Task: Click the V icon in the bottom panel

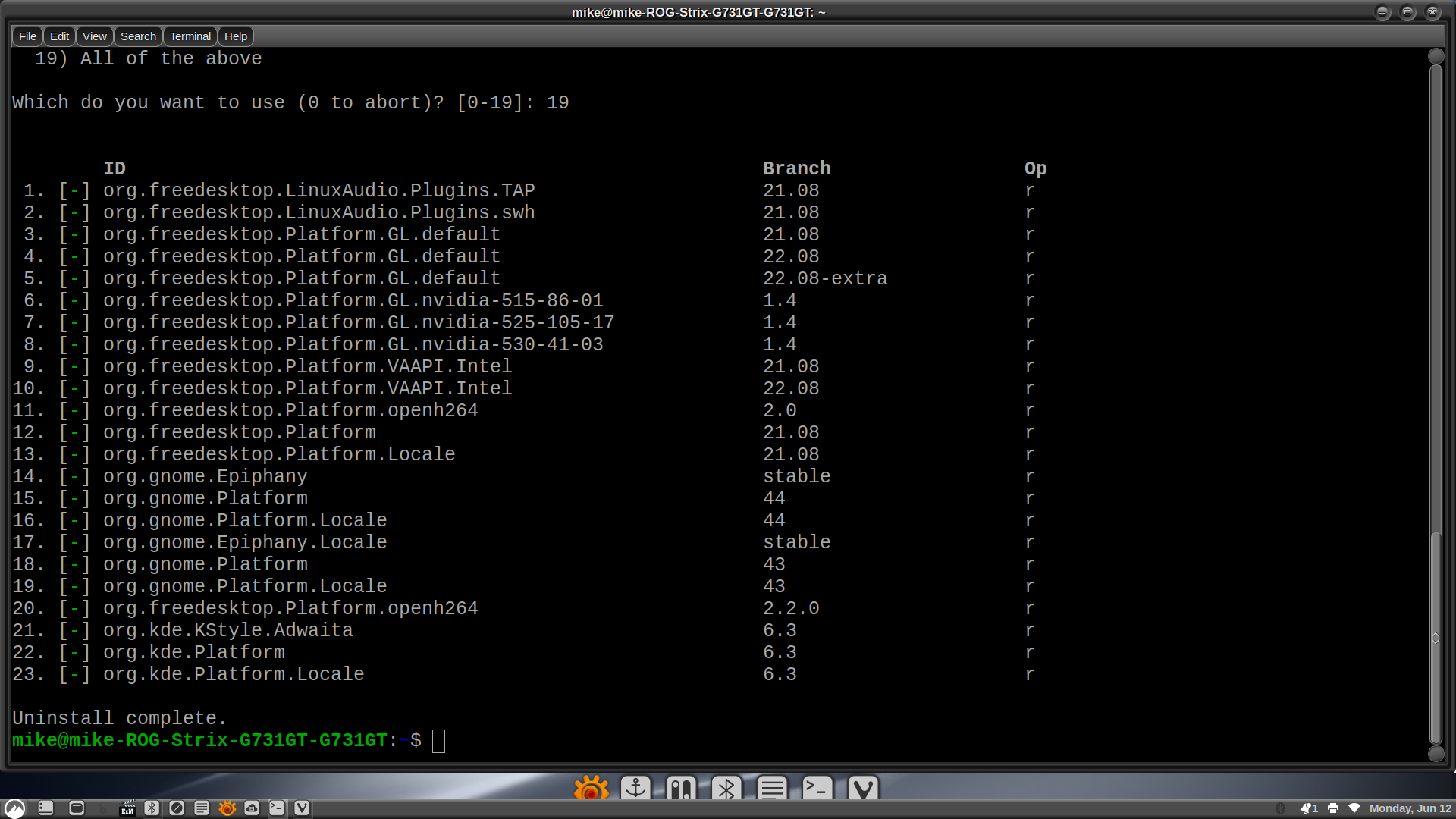Action: [302, 808]
